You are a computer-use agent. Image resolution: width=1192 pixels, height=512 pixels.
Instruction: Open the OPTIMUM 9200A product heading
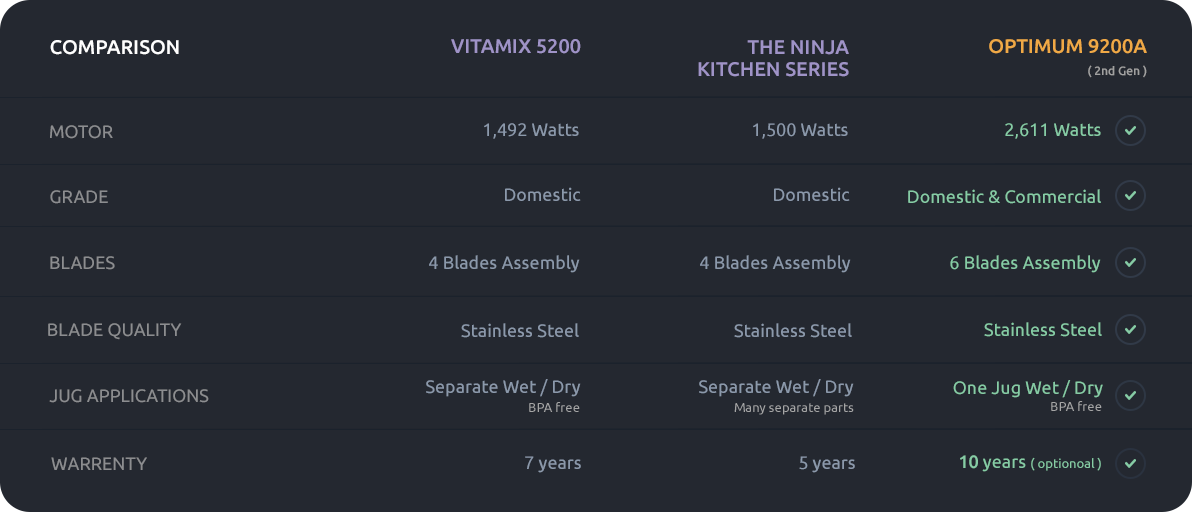(1067, 47)
